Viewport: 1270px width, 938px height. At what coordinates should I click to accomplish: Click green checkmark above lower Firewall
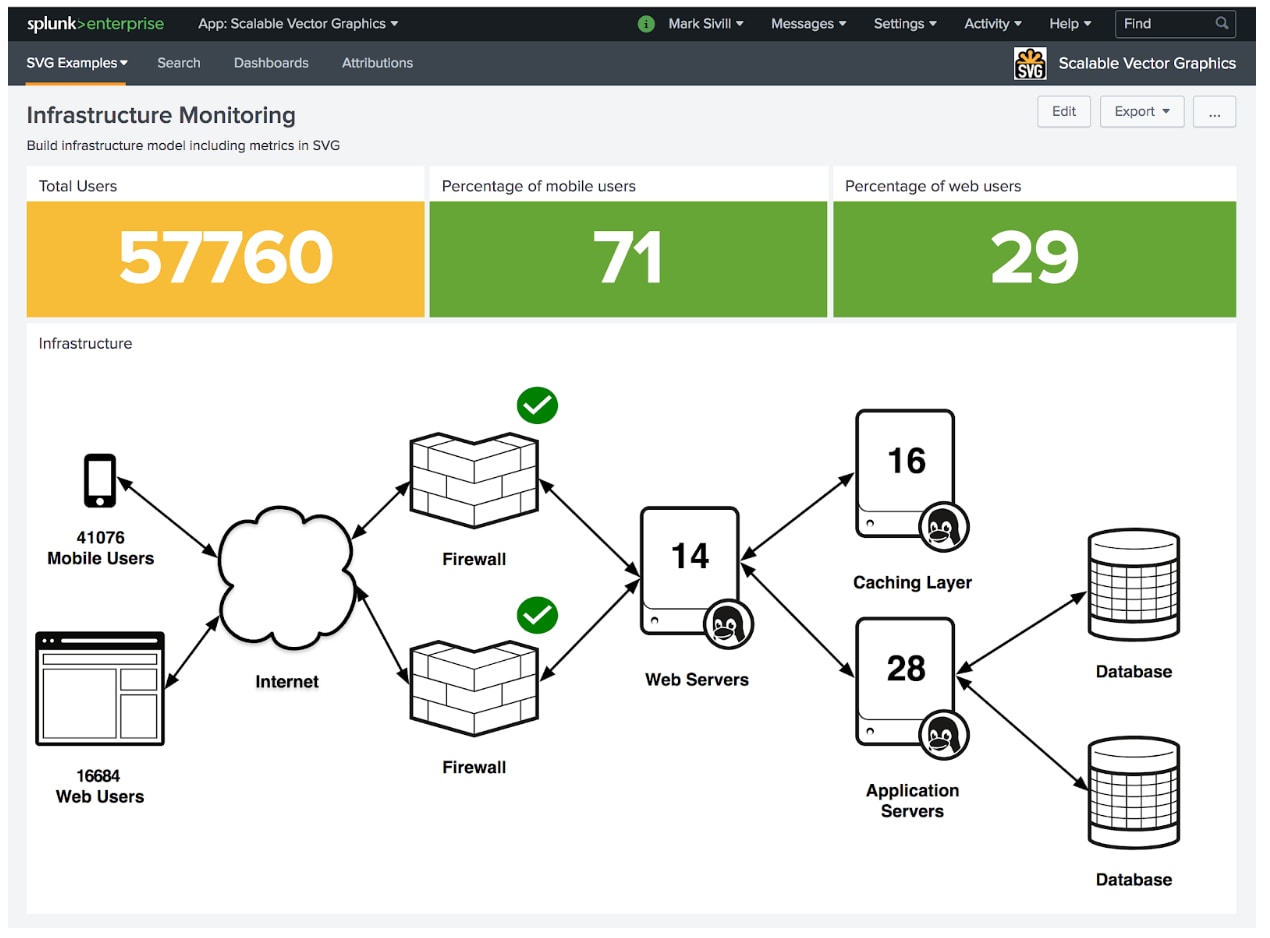pyautogui.click(x=537, y=615)
